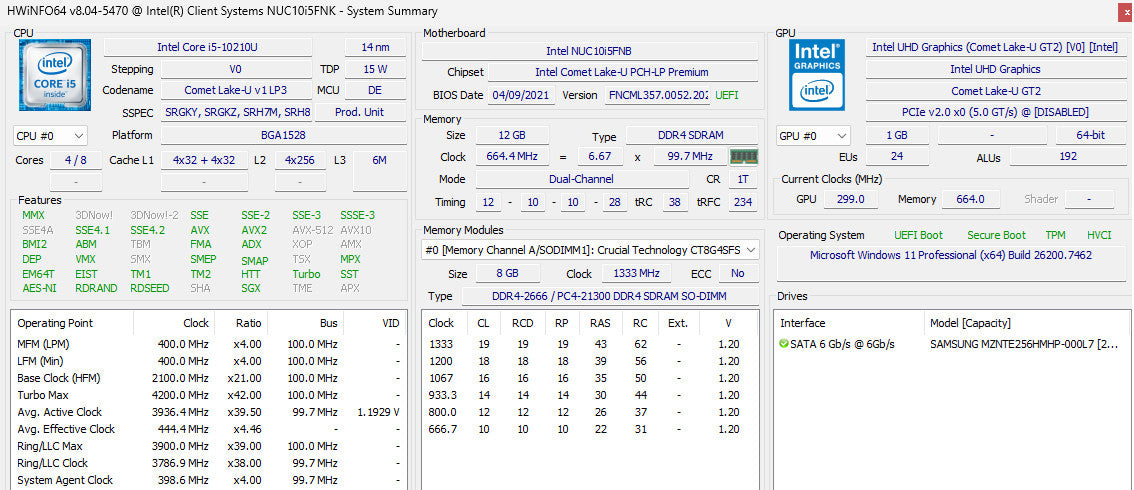The width and height of the screenshot is (1134, 490).
Task: Click the green memory module icon
Action: (743, 157)
